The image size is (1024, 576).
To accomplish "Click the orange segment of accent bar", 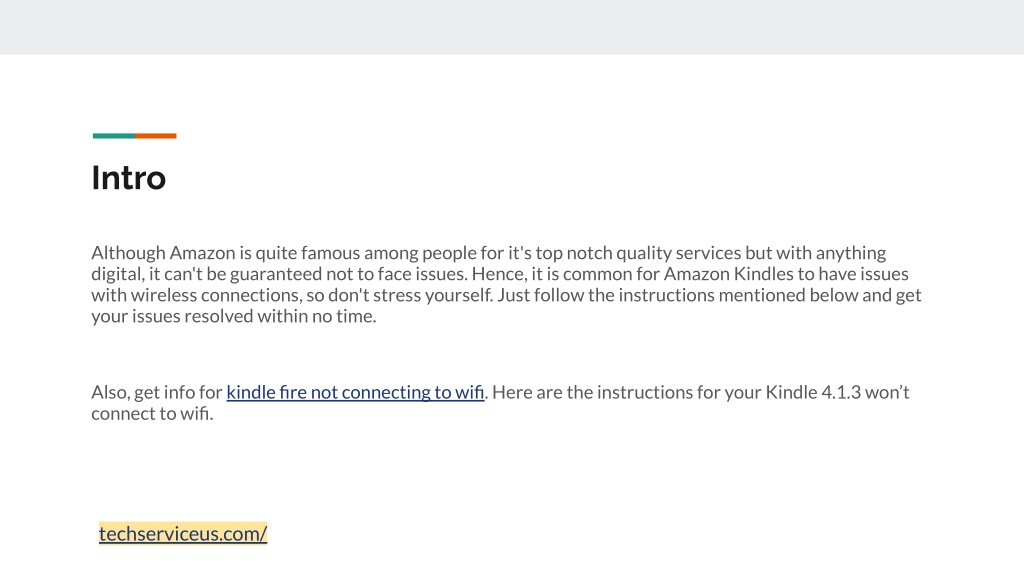I will coord(156,136).
